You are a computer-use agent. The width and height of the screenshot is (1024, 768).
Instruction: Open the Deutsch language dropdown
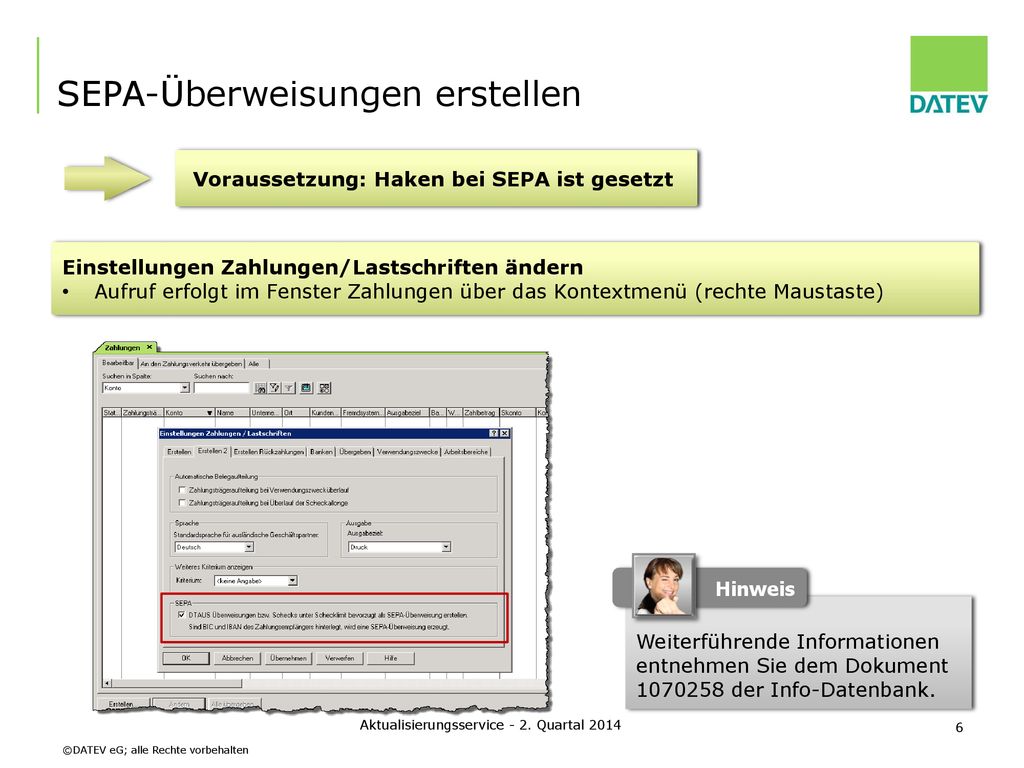pos(249,547)
